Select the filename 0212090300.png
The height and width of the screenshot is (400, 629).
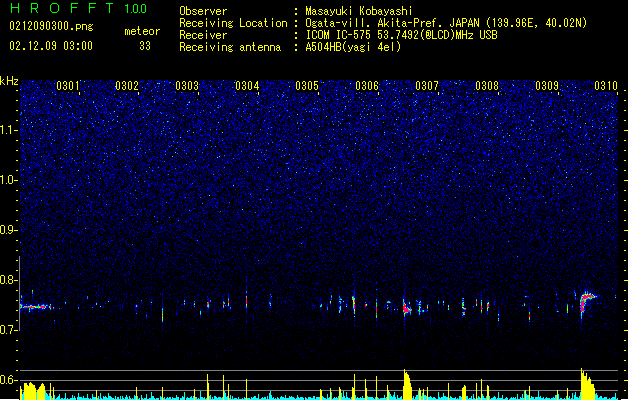[x=51, y=26]
